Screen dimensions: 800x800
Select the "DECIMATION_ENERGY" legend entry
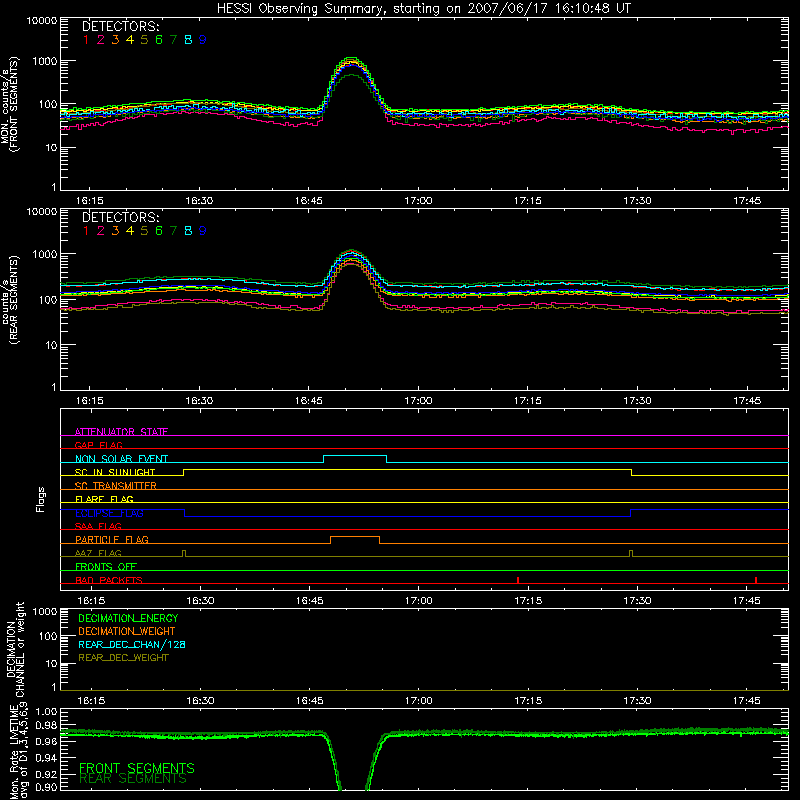[128, 618]
